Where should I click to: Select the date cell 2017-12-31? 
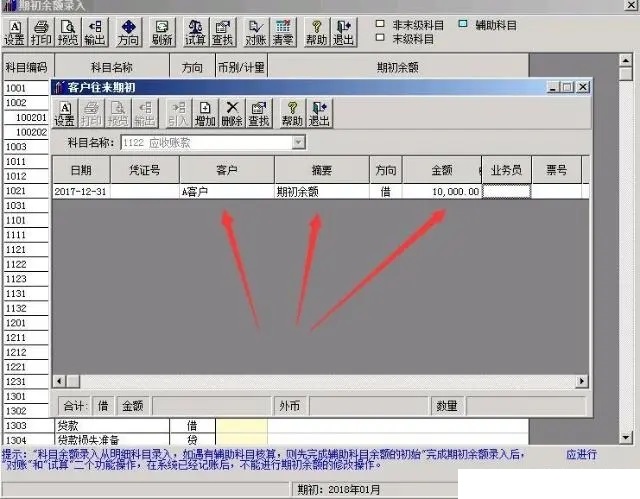tap(81, 191)
